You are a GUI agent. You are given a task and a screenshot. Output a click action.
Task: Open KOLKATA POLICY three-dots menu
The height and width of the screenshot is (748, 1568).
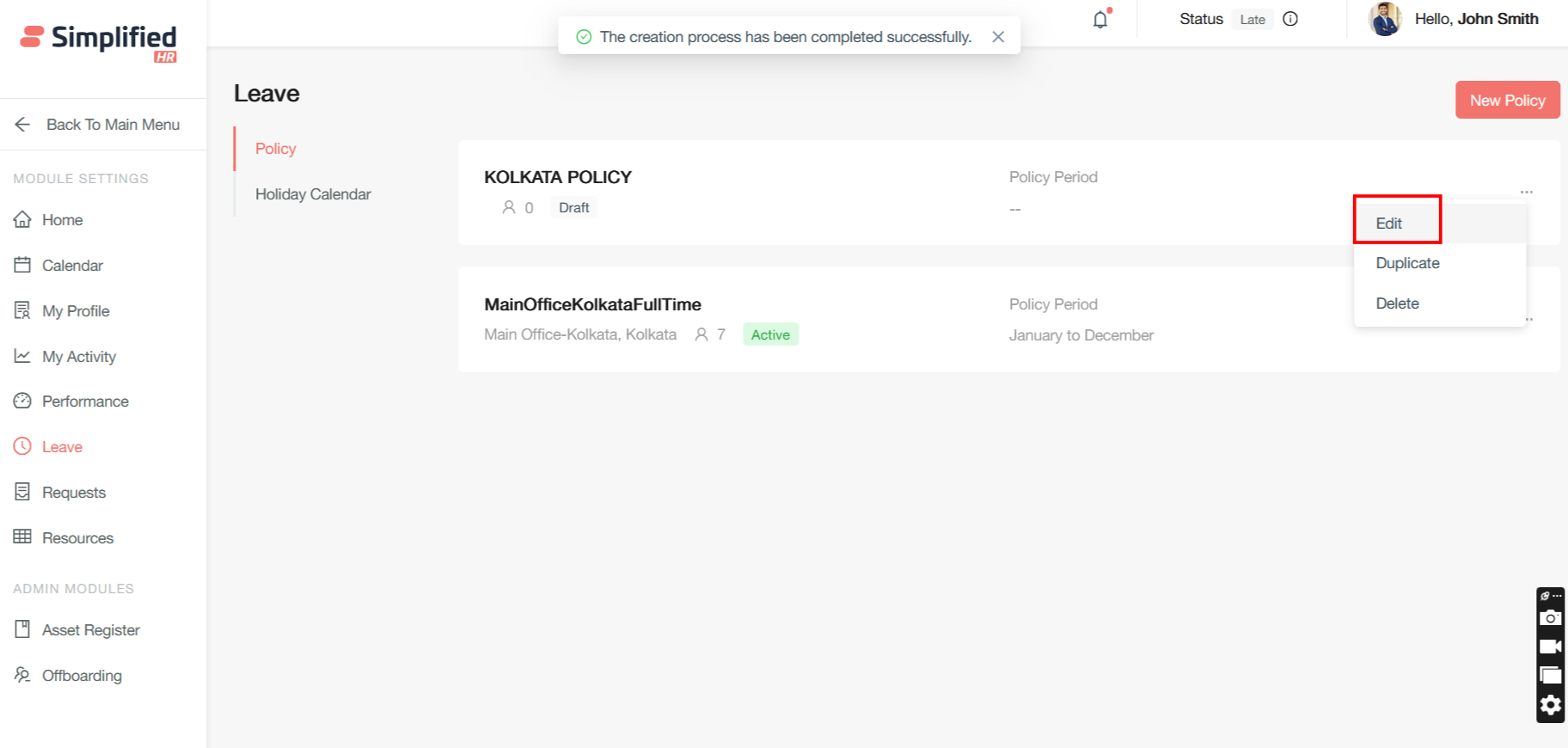[x=1526, y=192]
